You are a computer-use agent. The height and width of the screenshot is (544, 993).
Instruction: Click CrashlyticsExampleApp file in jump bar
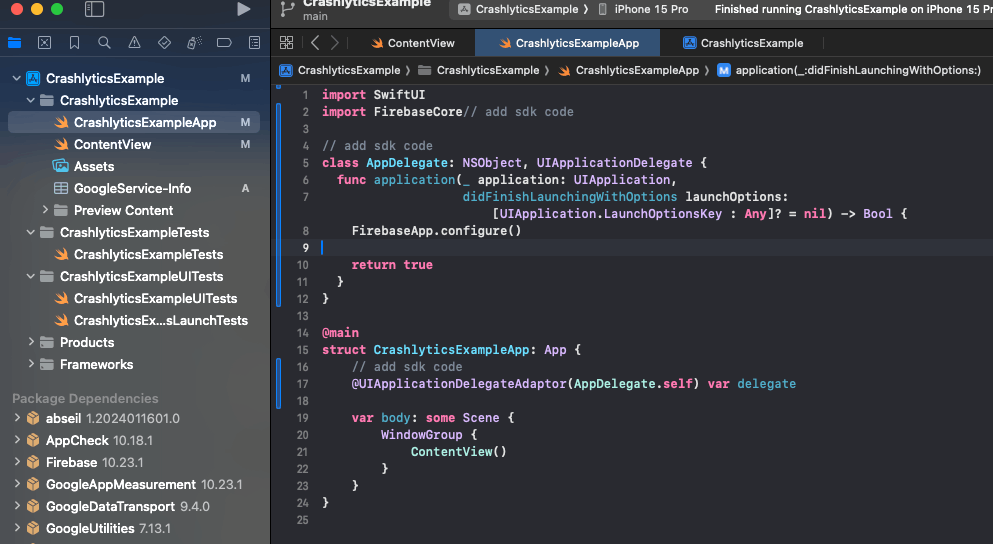coord(628,70)
